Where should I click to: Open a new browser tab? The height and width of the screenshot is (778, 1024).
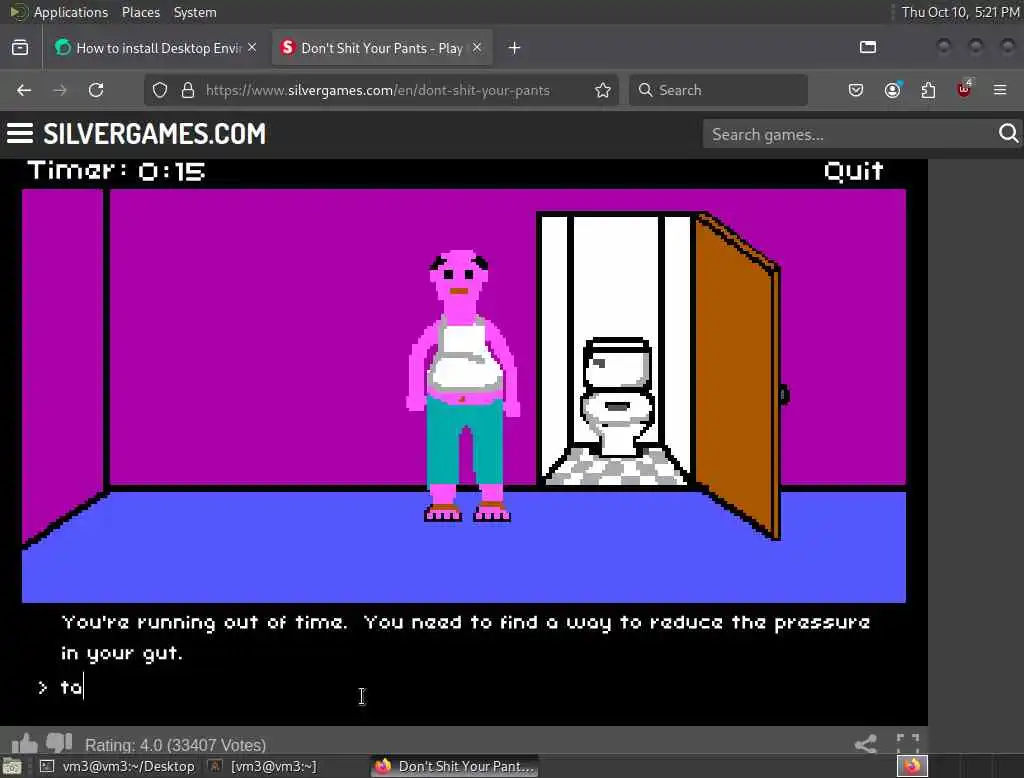514,48
